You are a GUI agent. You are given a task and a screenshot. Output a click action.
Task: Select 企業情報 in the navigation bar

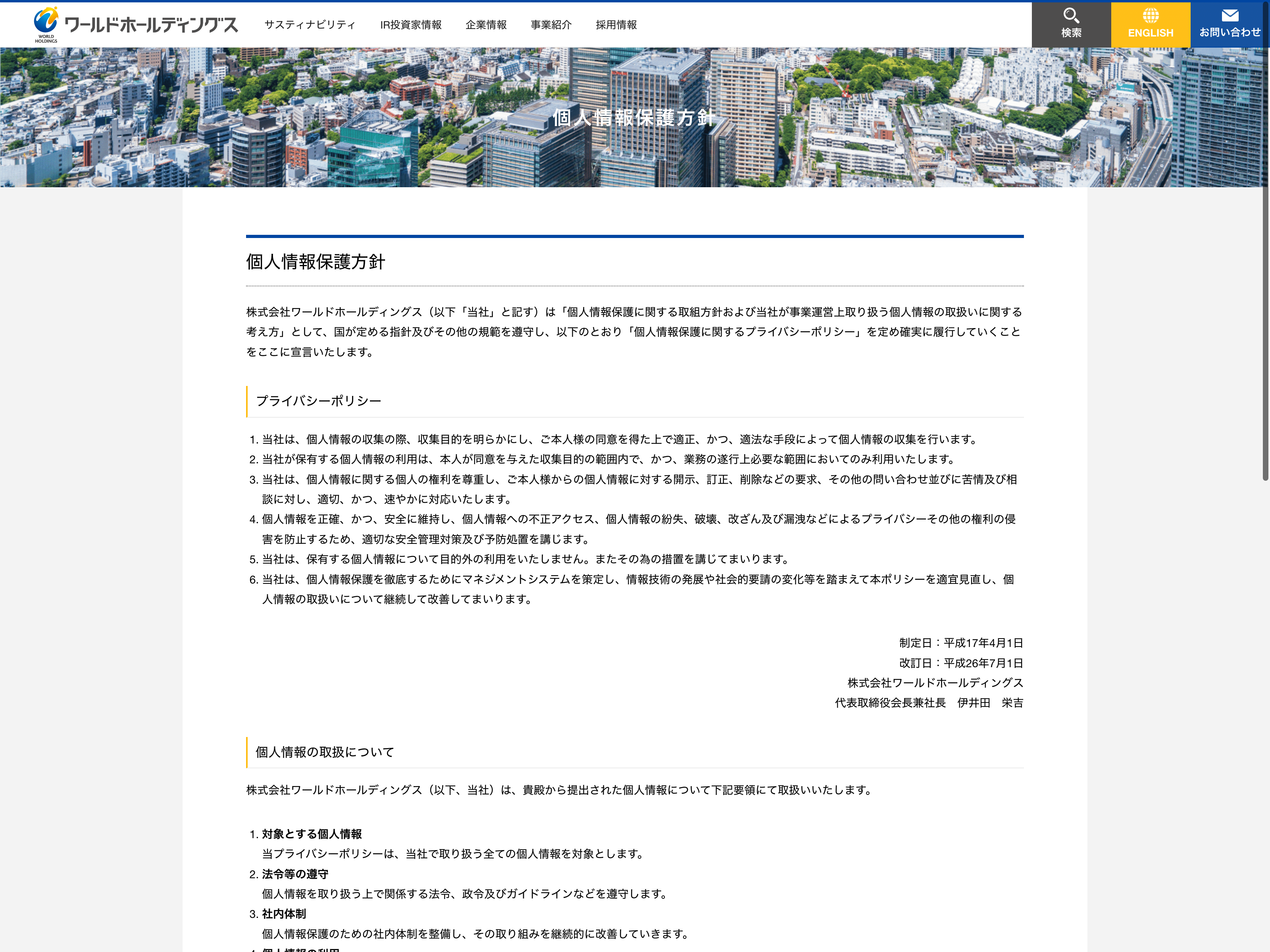[x=486, y=25]
